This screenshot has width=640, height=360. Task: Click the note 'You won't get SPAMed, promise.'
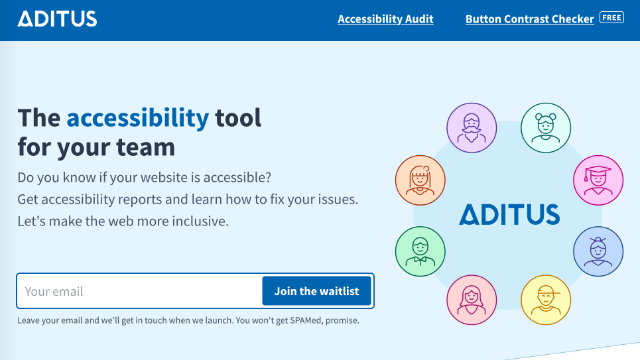tap(297, 320)
